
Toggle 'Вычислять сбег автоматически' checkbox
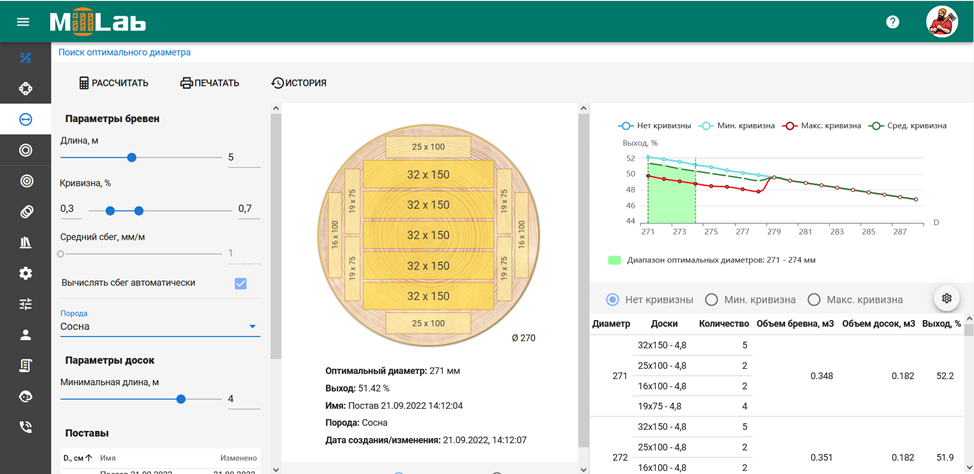pyautogui.click(x=240, y=283)
